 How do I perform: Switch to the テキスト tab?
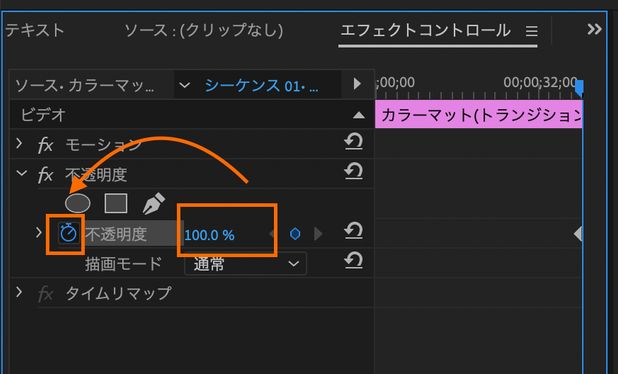coord(35,30)
